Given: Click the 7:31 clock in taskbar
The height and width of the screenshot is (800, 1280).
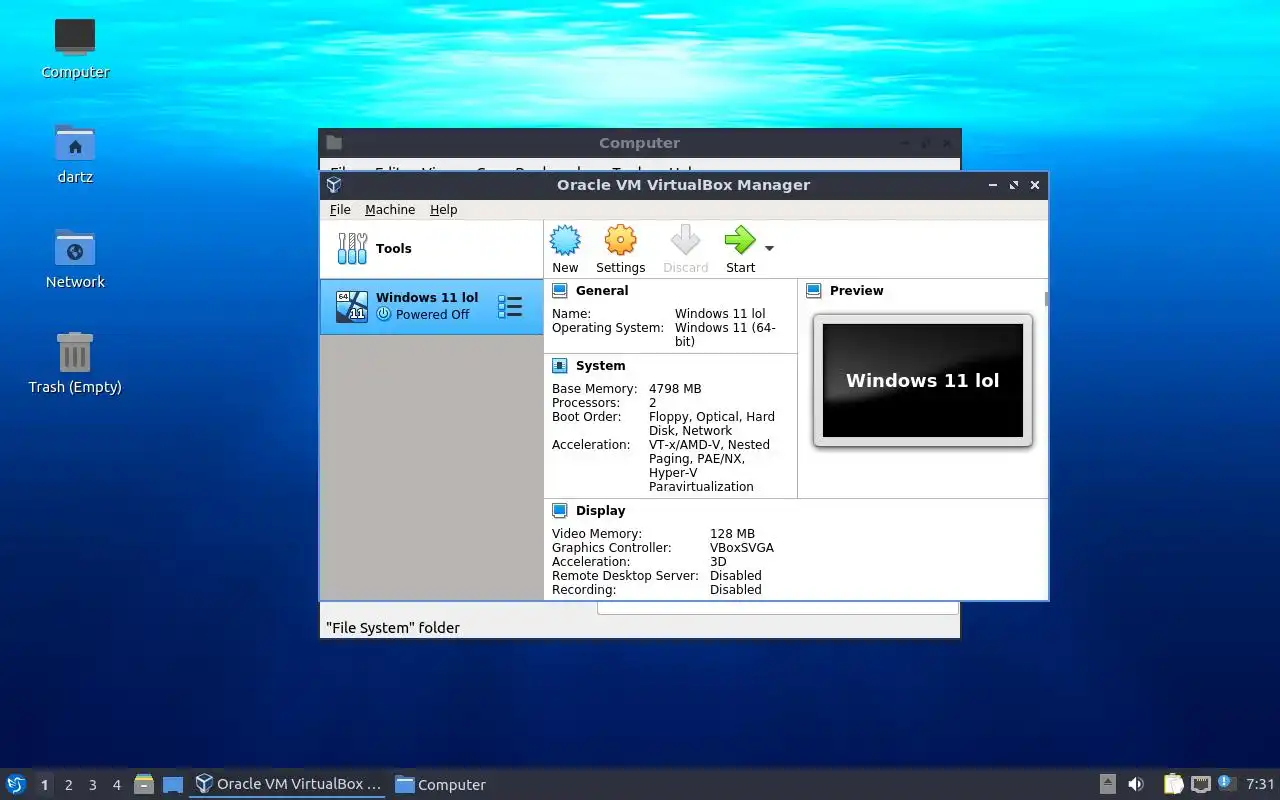Looking at the screenshot, I should (x=1260, y=784).
